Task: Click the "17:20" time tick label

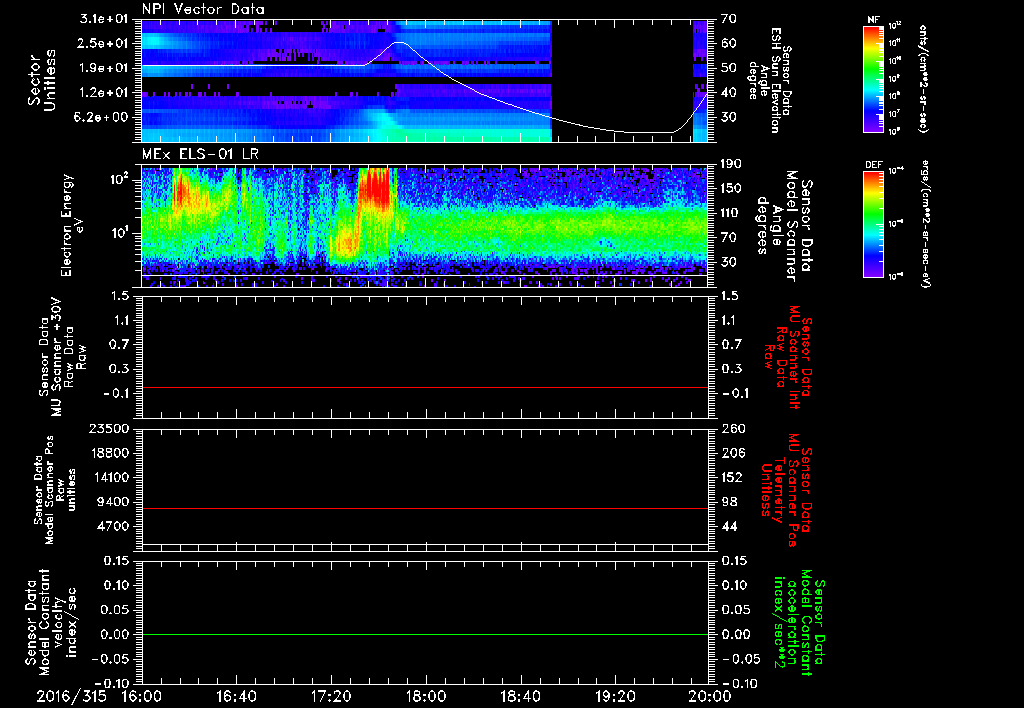Action: click(331, 696)
